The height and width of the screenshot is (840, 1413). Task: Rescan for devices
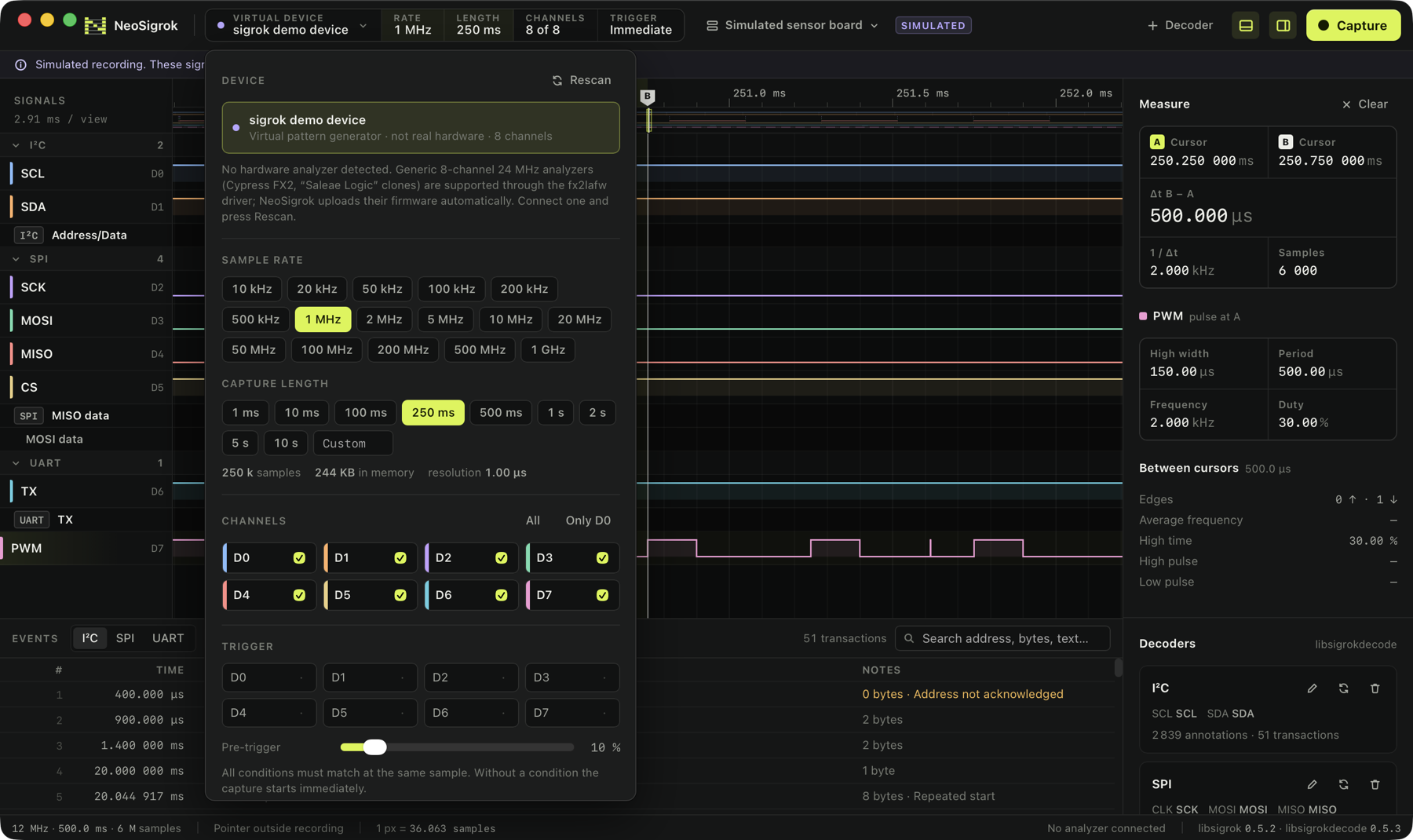coord(582,80)
